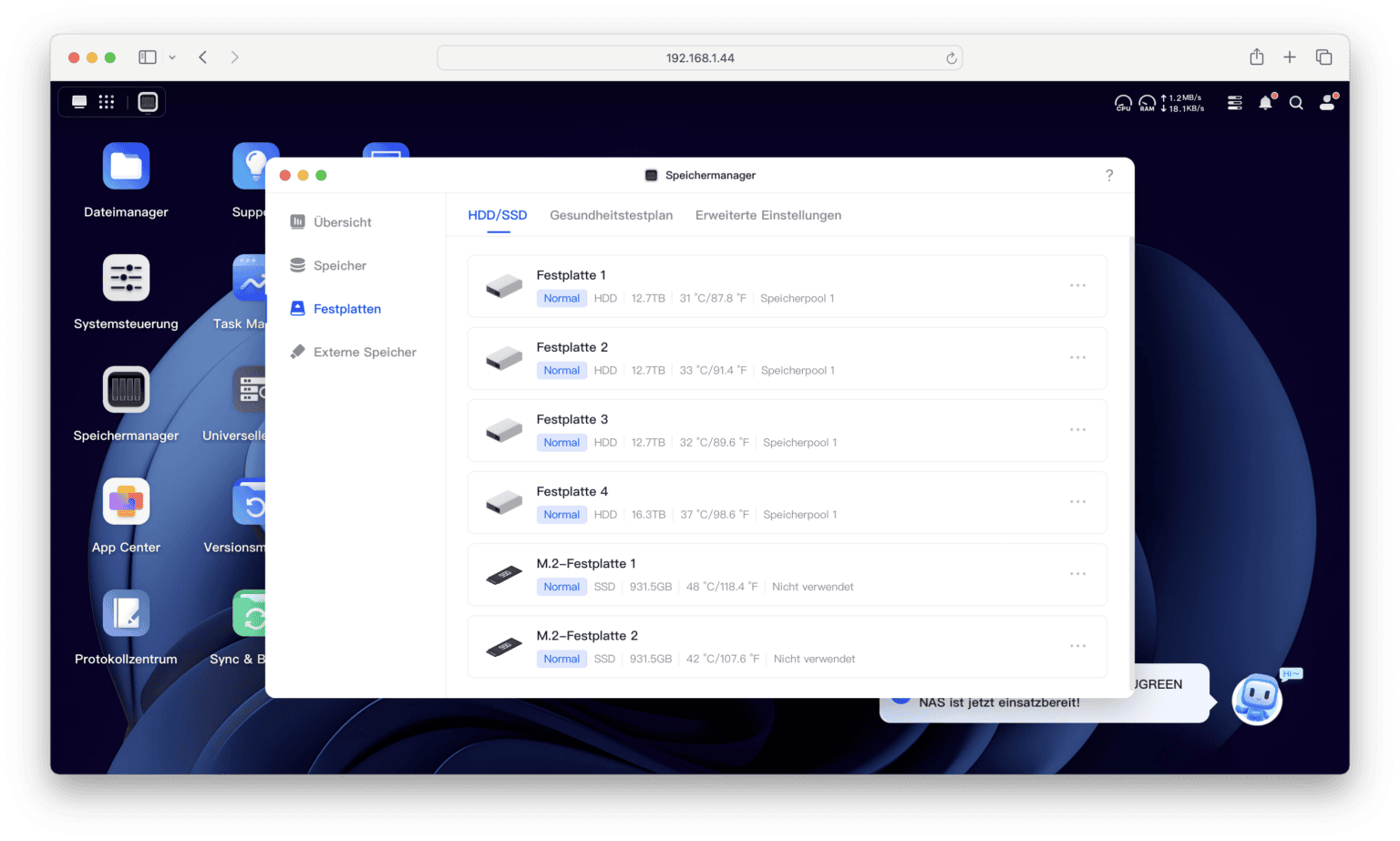Viewport: 1400px width, 841px height.
Task: Open the App Center
Action: coord(126,501)
